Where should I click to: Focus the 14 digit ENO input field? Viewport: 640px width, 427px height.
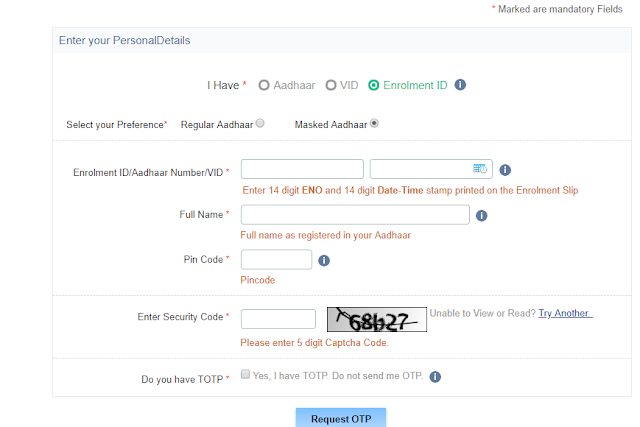302,169
